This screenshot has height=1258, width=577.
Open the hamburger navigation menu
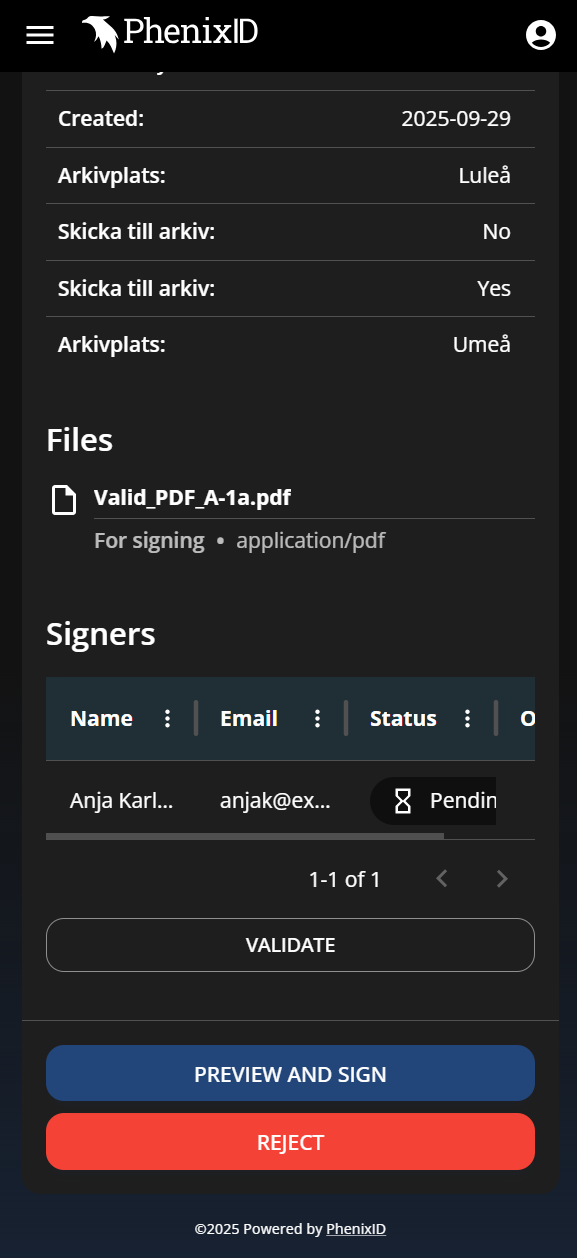[40, 35]
